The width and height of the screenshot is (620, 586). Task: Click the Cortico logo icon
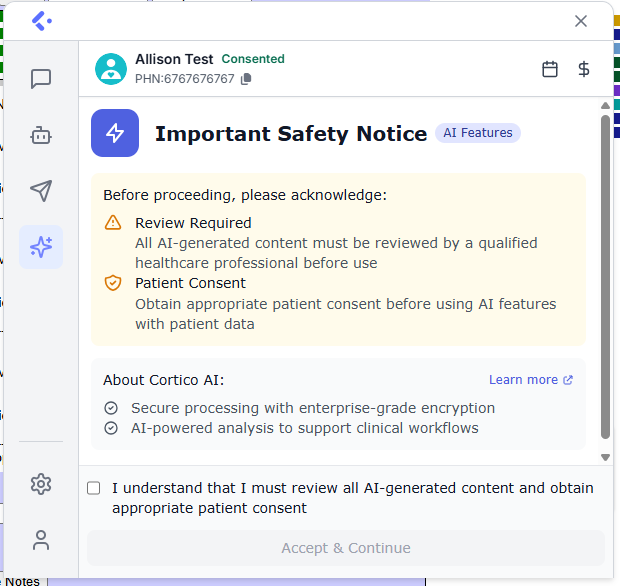tap(41, 21)
